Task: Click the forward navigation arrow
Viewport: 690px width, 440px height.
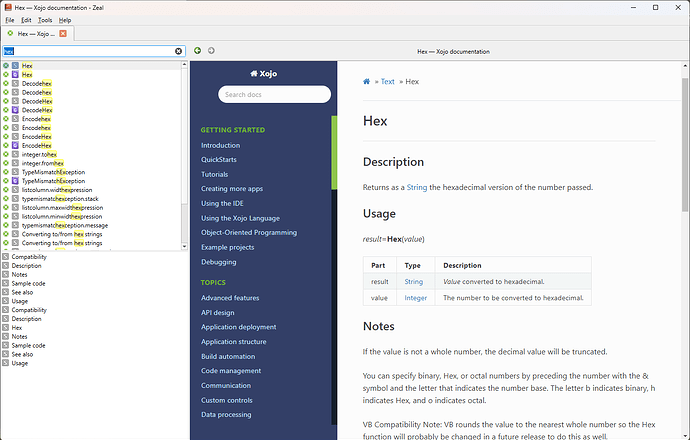Action: click(x=211, y=51)
